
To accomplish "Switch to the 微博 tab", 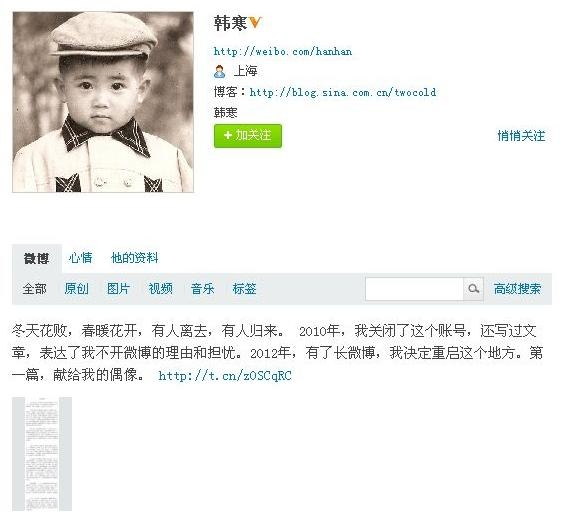I will [x=36, y=258].
